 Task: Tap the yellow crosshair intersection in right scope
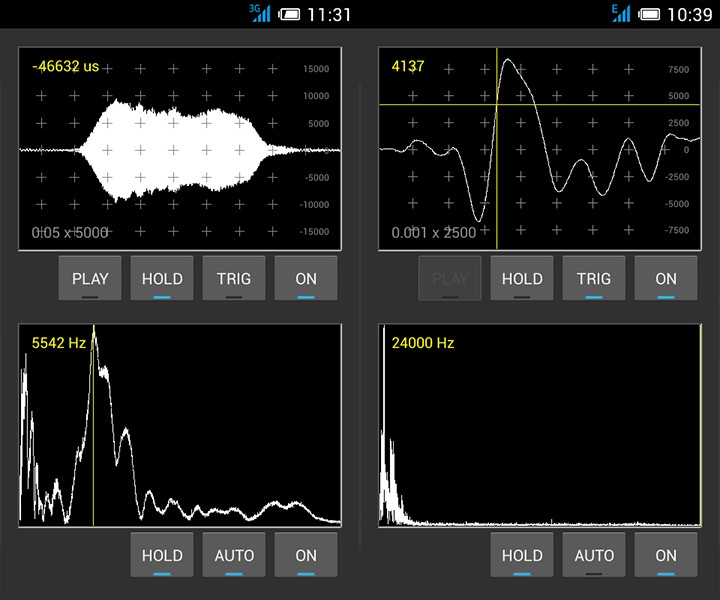497,104
